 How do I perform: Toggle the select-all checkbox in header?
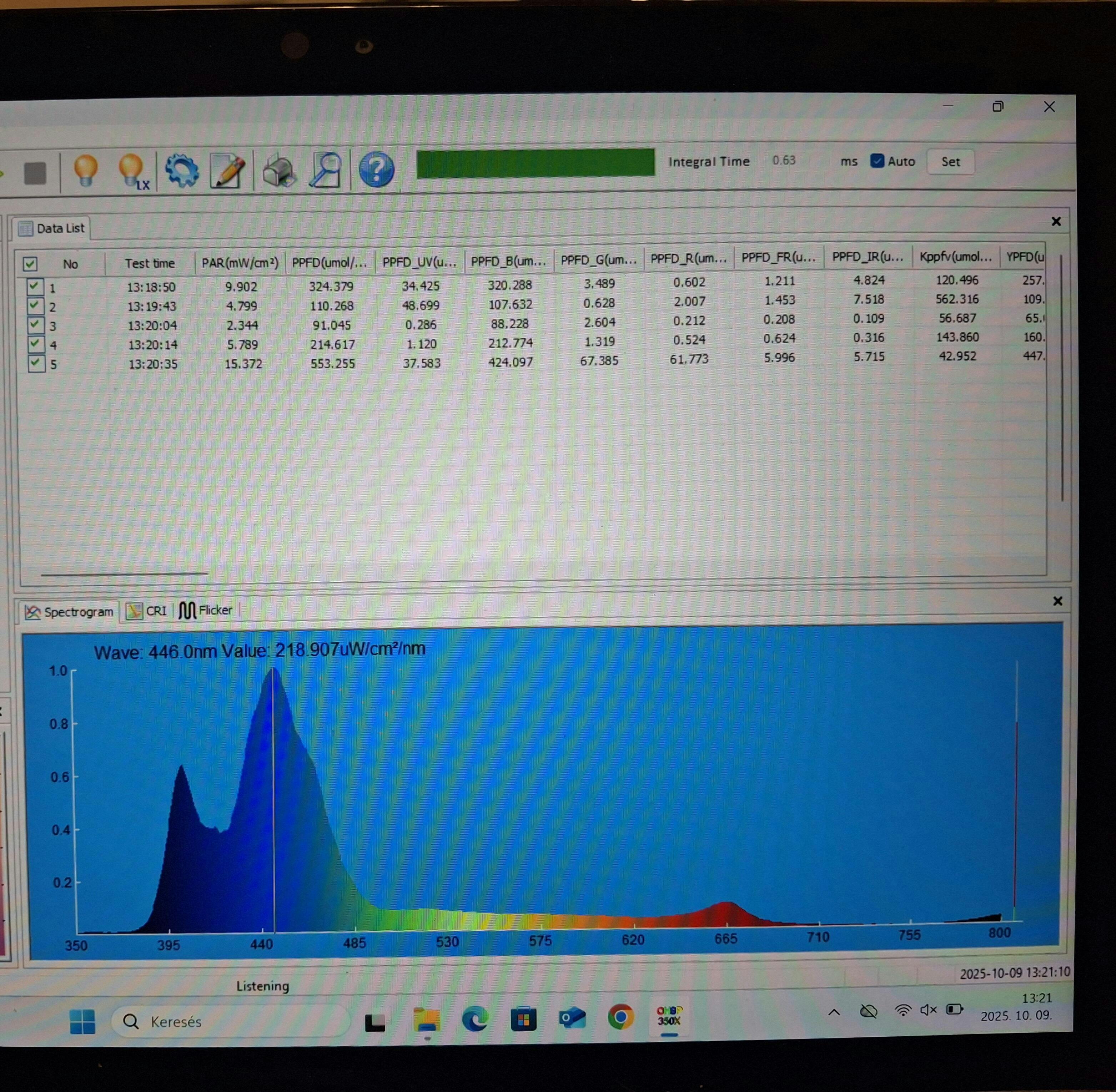pos(30,264)
